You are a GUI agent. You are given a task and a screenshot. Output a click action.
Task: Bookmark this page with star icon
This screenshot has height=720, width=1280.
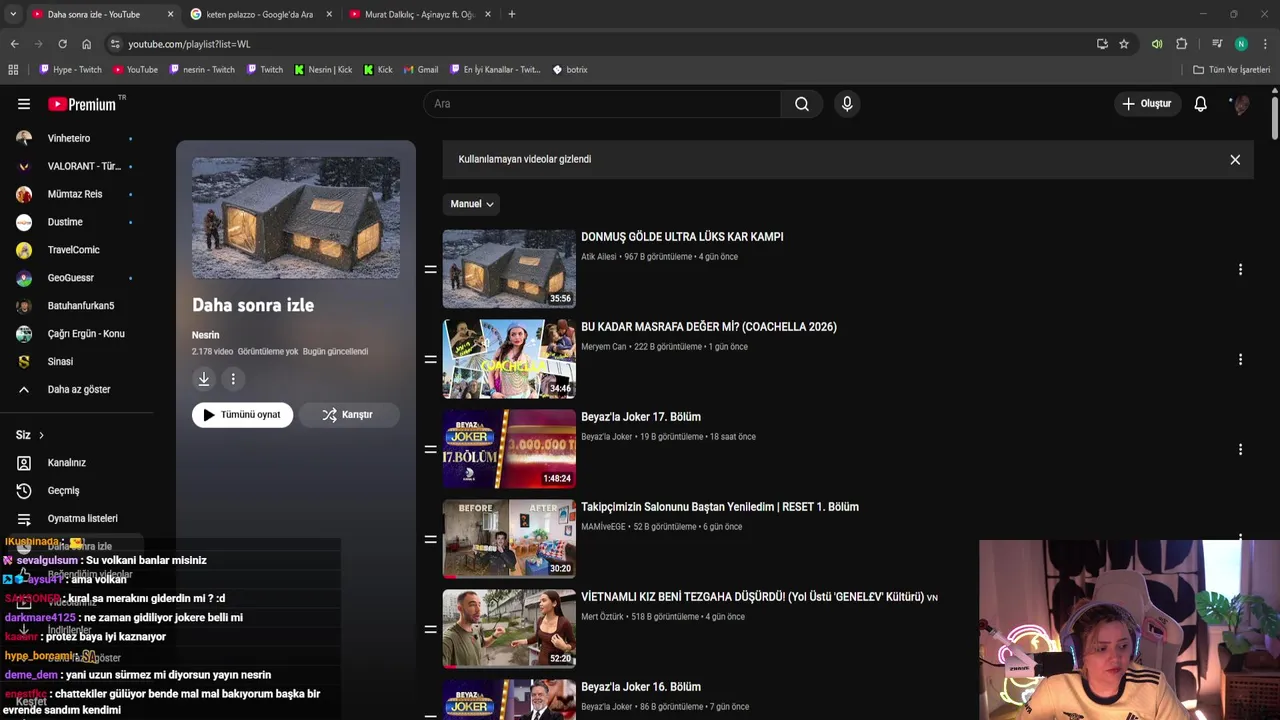1124,44
